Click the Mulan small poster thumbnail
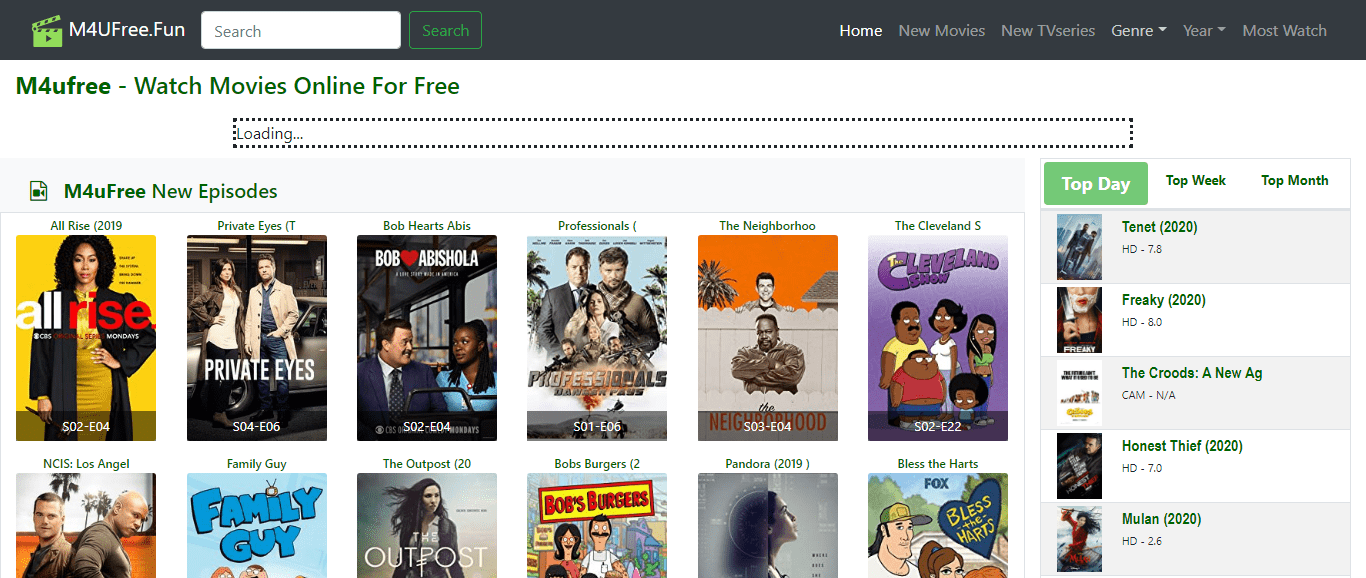The width and height of the screenshot is (1366, 578). coord(1079,539)
